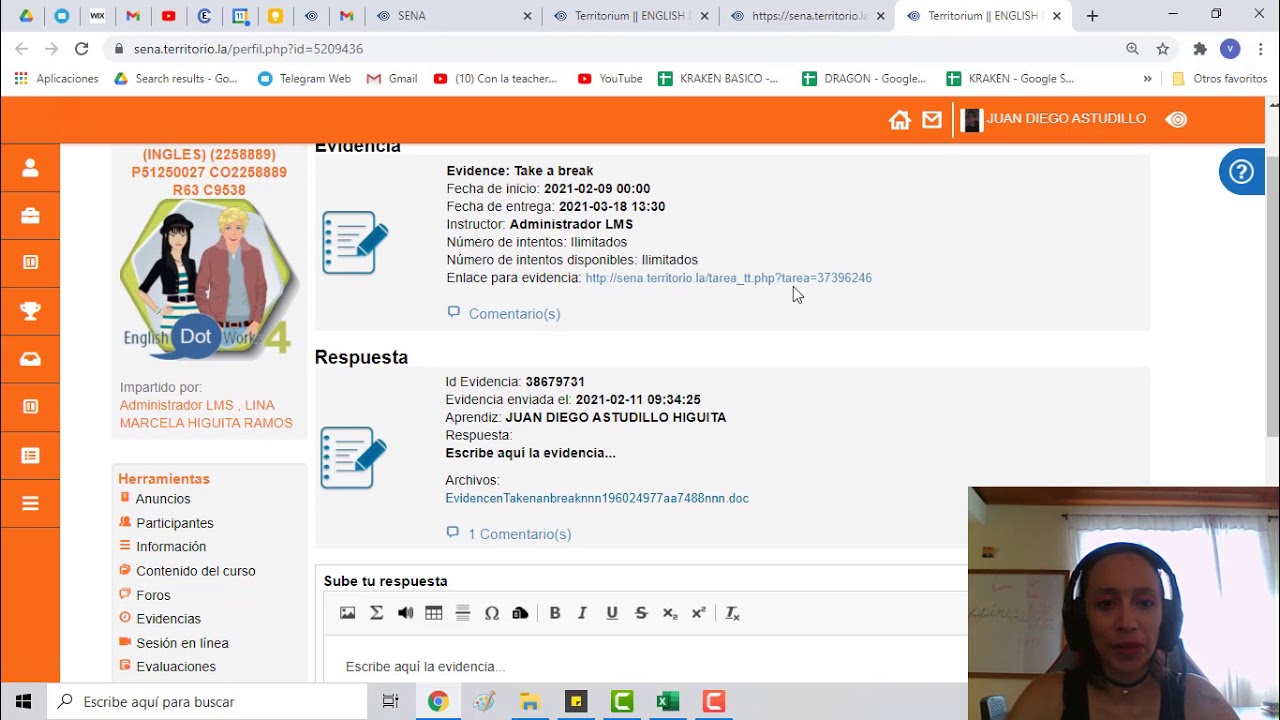This screenshot has width=1280, height=720.
Task: Open the Evaluaciones tool link
Action: [176, 667]
